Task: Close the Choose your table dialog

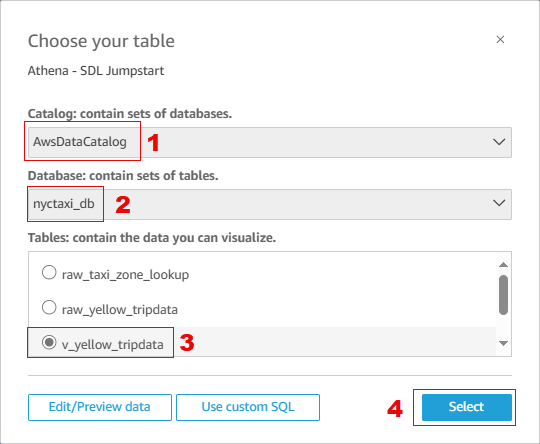Action: 500,39
